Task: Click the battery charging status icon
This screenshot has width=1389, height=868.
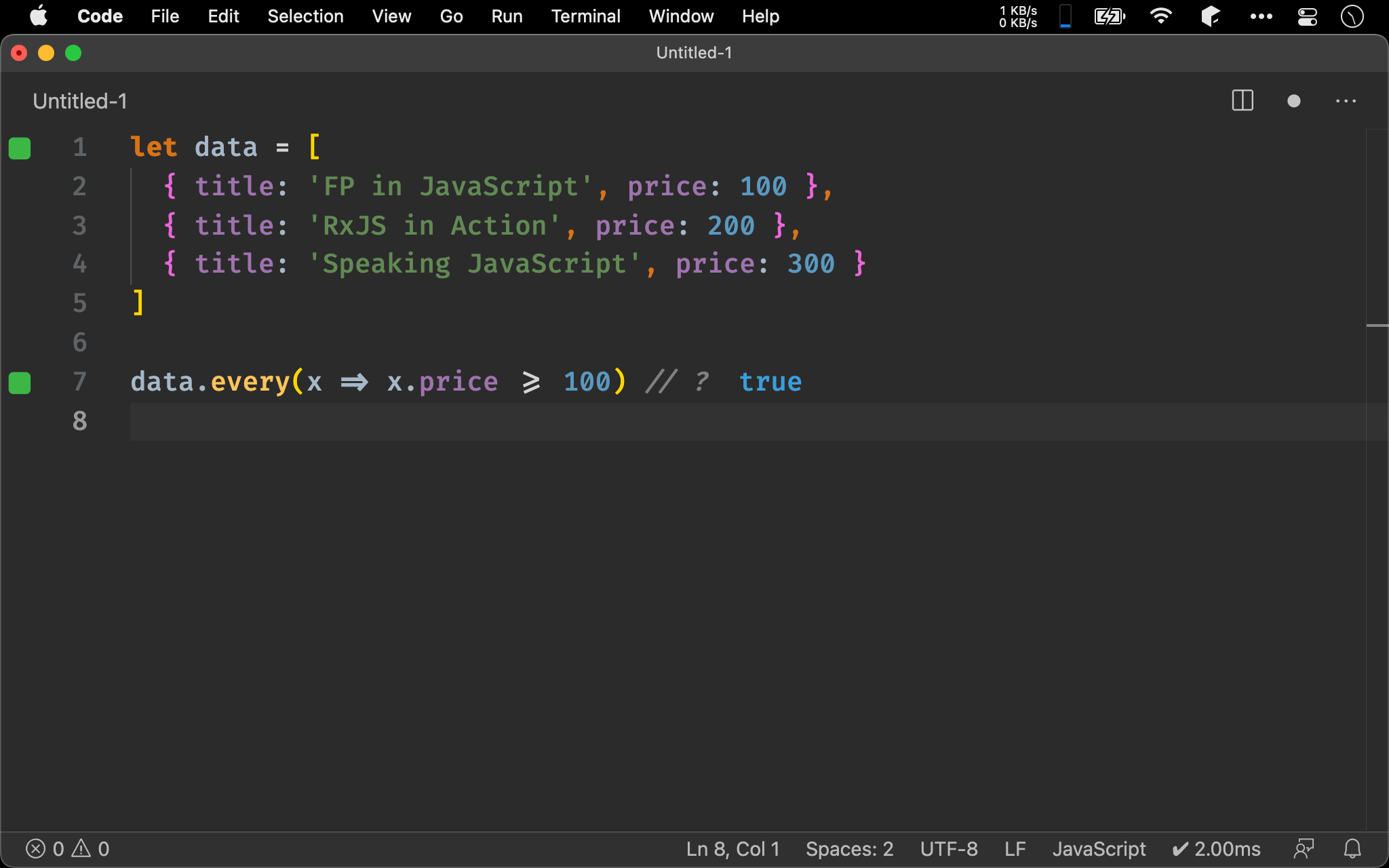Action: pos(1110,16)
